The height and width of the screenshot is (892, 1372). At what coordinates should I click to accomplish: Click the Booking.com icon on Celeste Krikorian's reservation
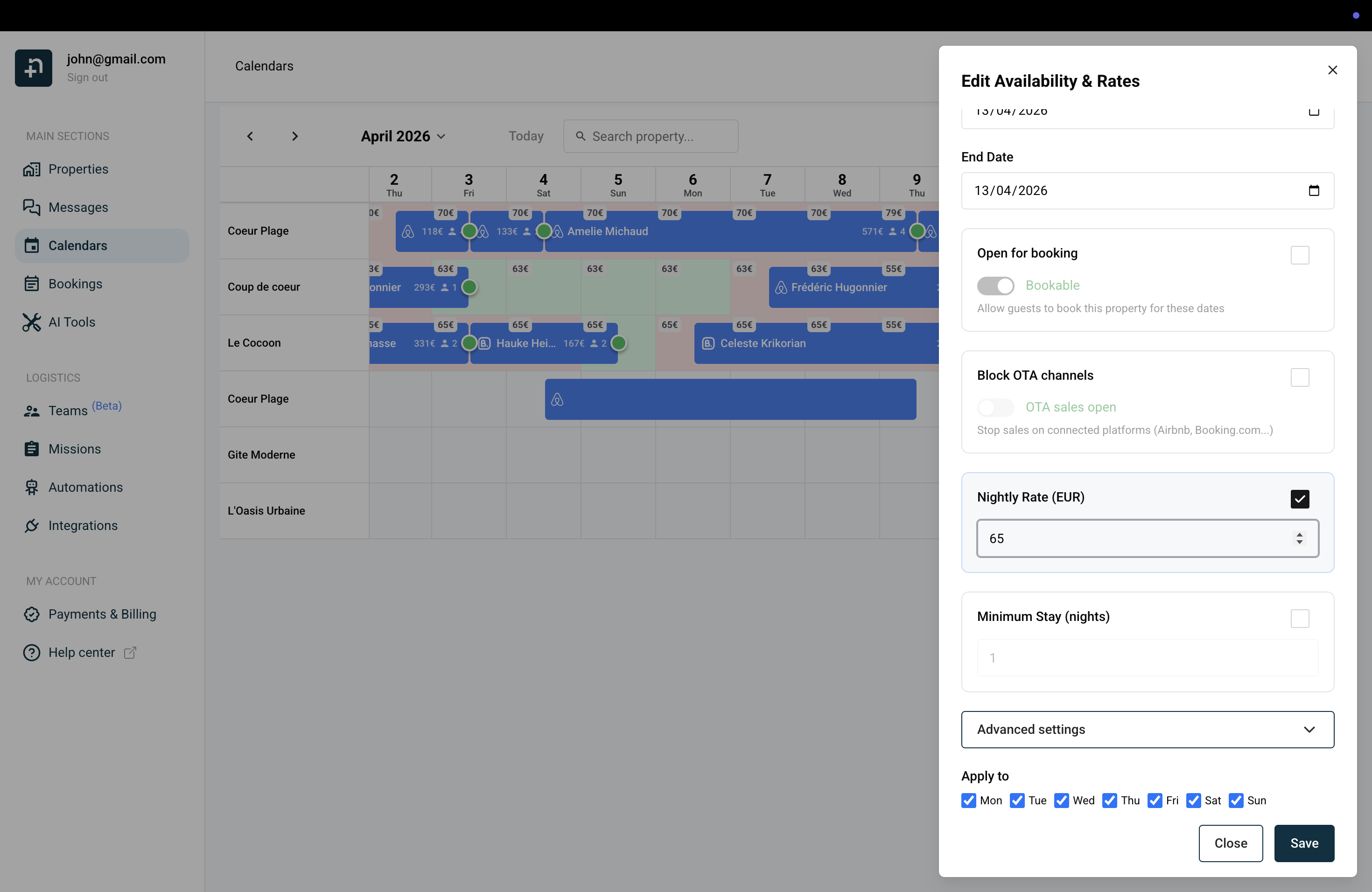[707, 343]
